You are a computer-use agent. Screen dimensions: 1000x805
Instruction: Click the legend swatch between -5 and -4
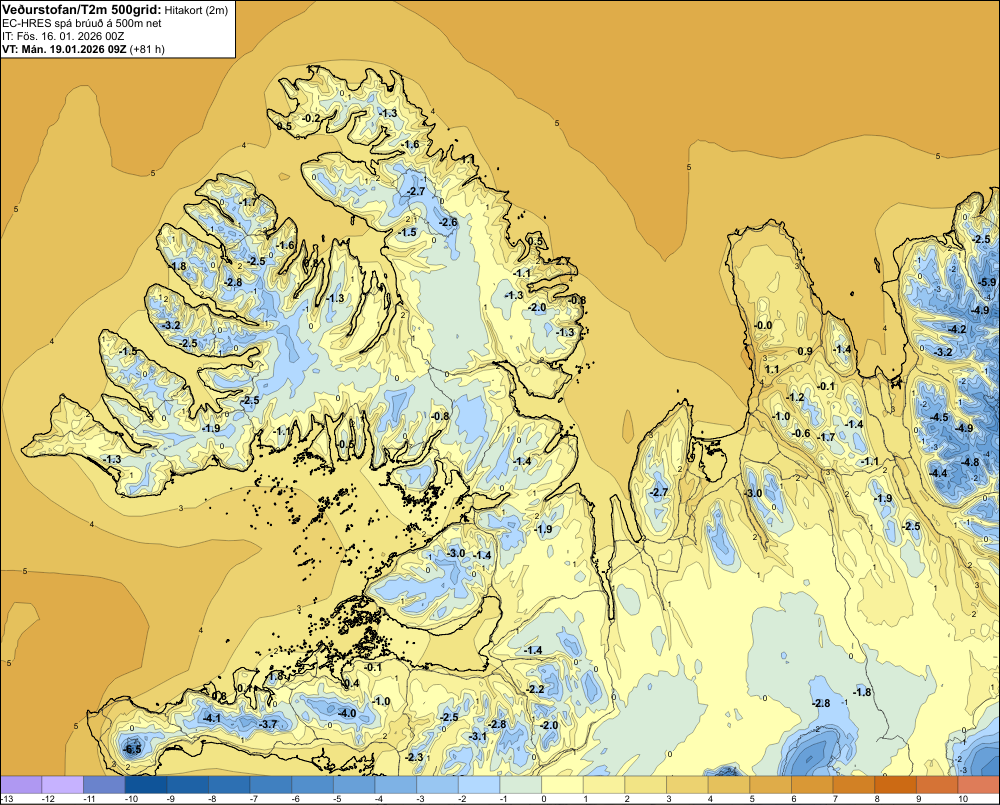click(x=354, y=785)
